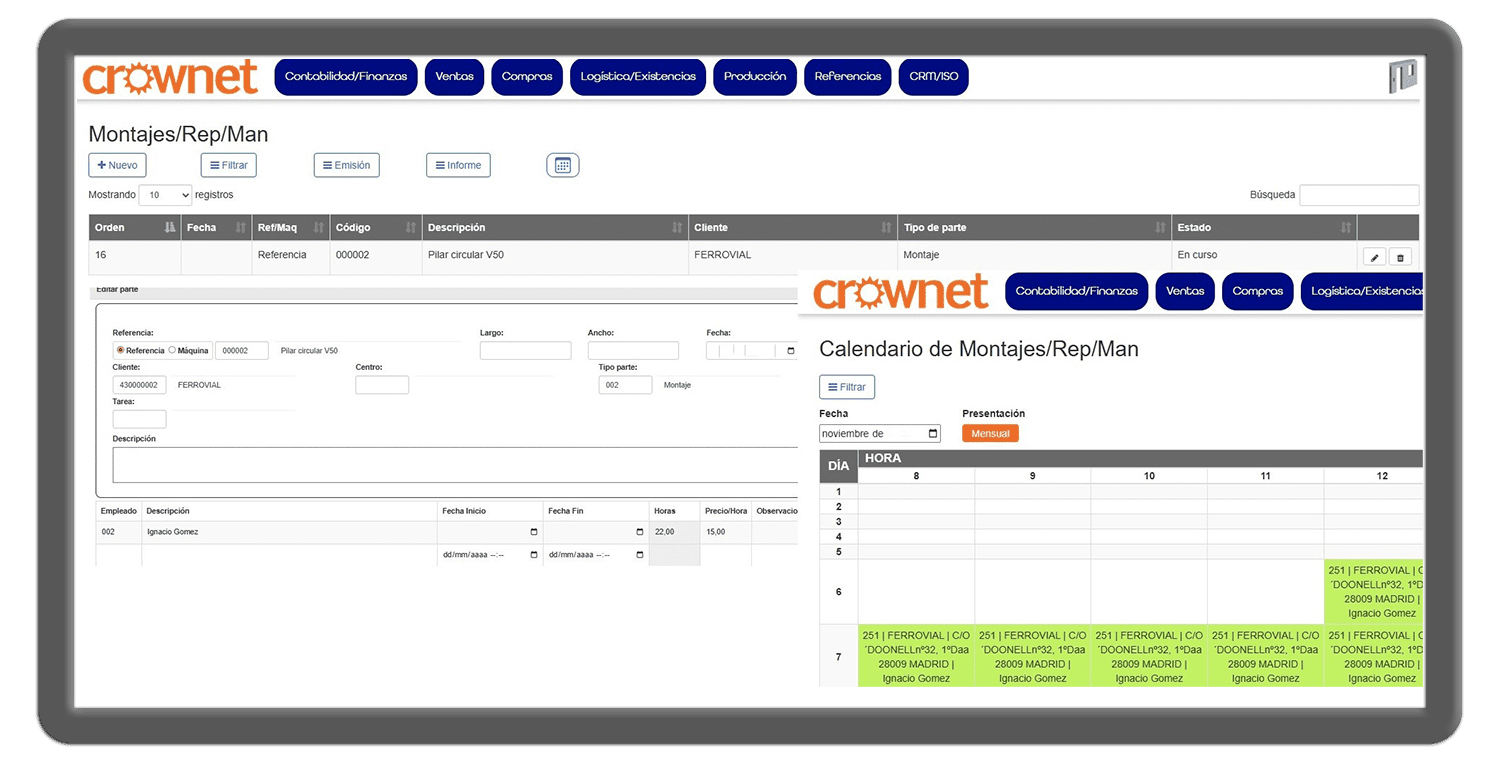Open the records-per-page dropdown showing 10
This screenshot has width=1500, height=763.
tap(165, 196)
